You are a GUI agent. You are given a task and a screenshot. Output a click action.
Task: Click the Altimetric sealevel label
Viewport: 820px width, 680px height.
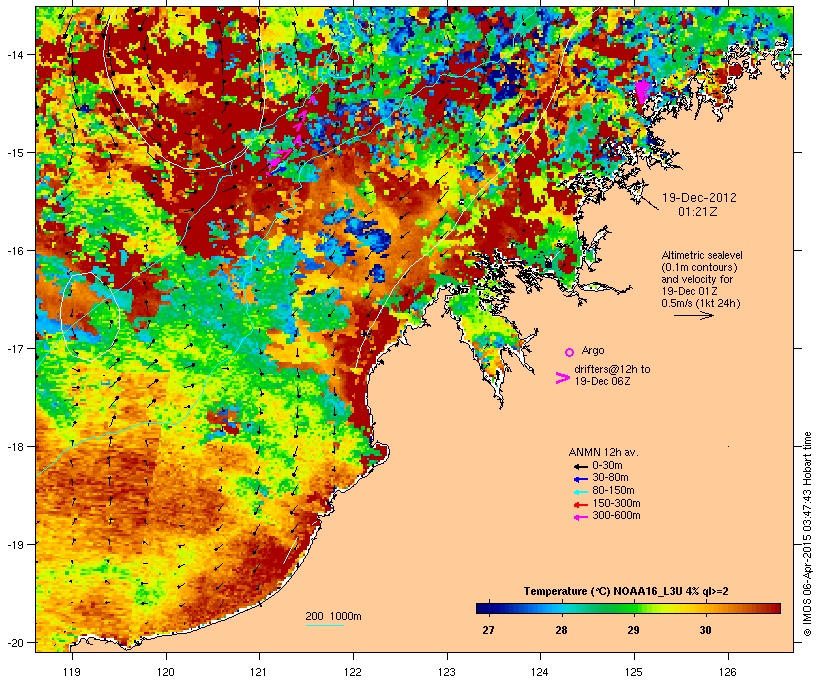[x=702, y=255]
